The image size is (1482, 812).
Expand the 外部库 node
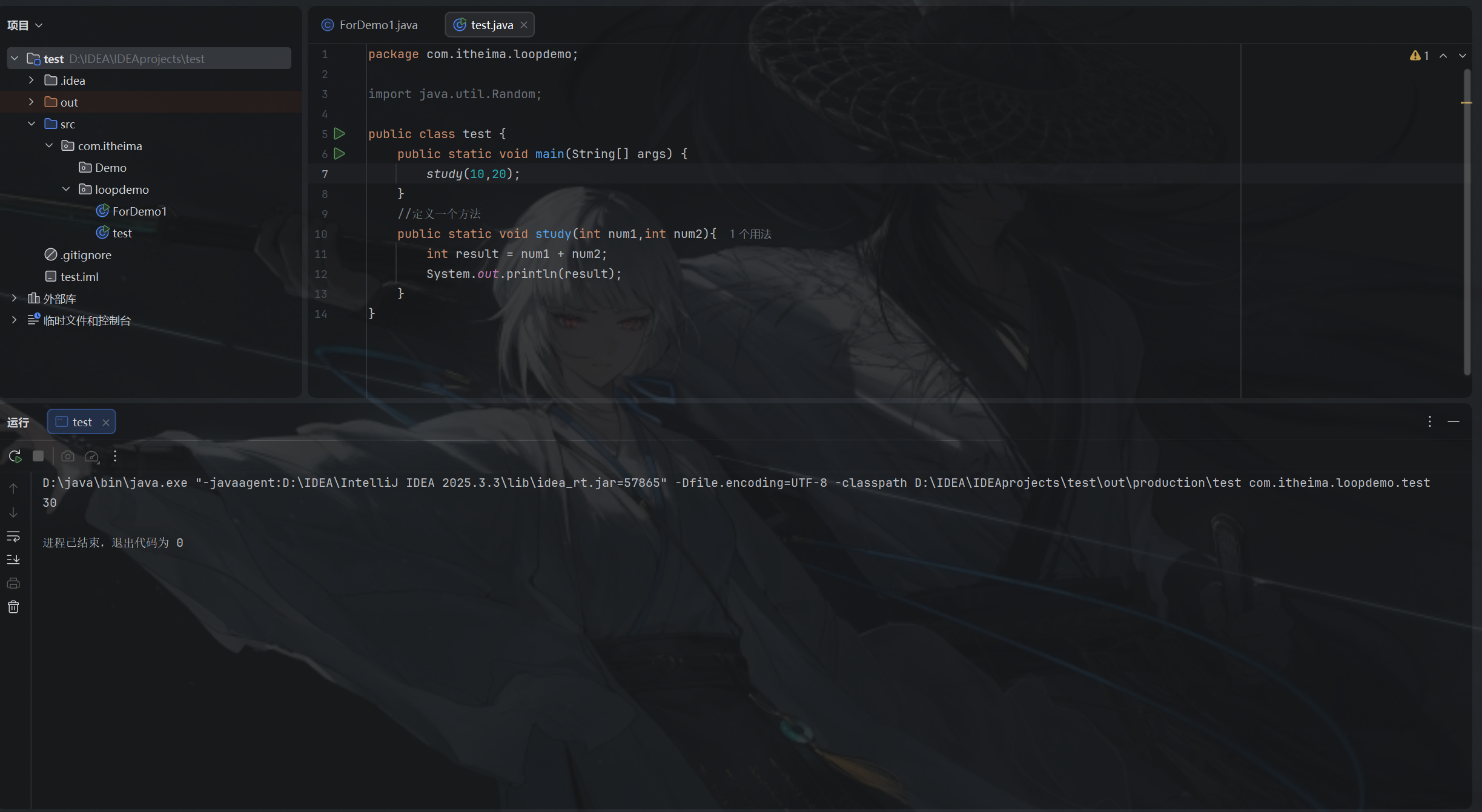tap(15, 299)
